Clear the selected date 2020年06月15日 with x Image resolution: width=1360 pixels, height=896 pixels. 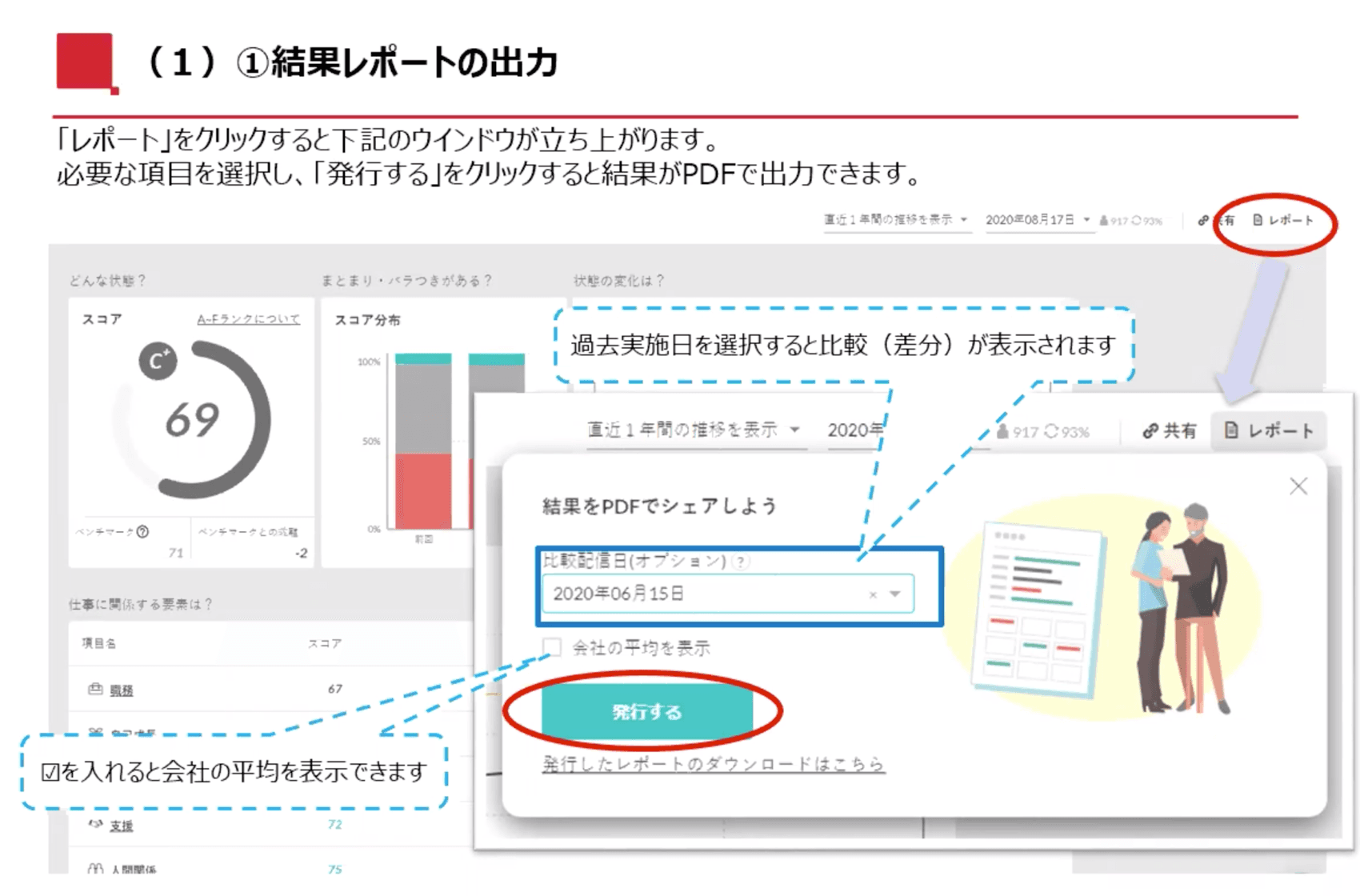click(x=873, y=594)
